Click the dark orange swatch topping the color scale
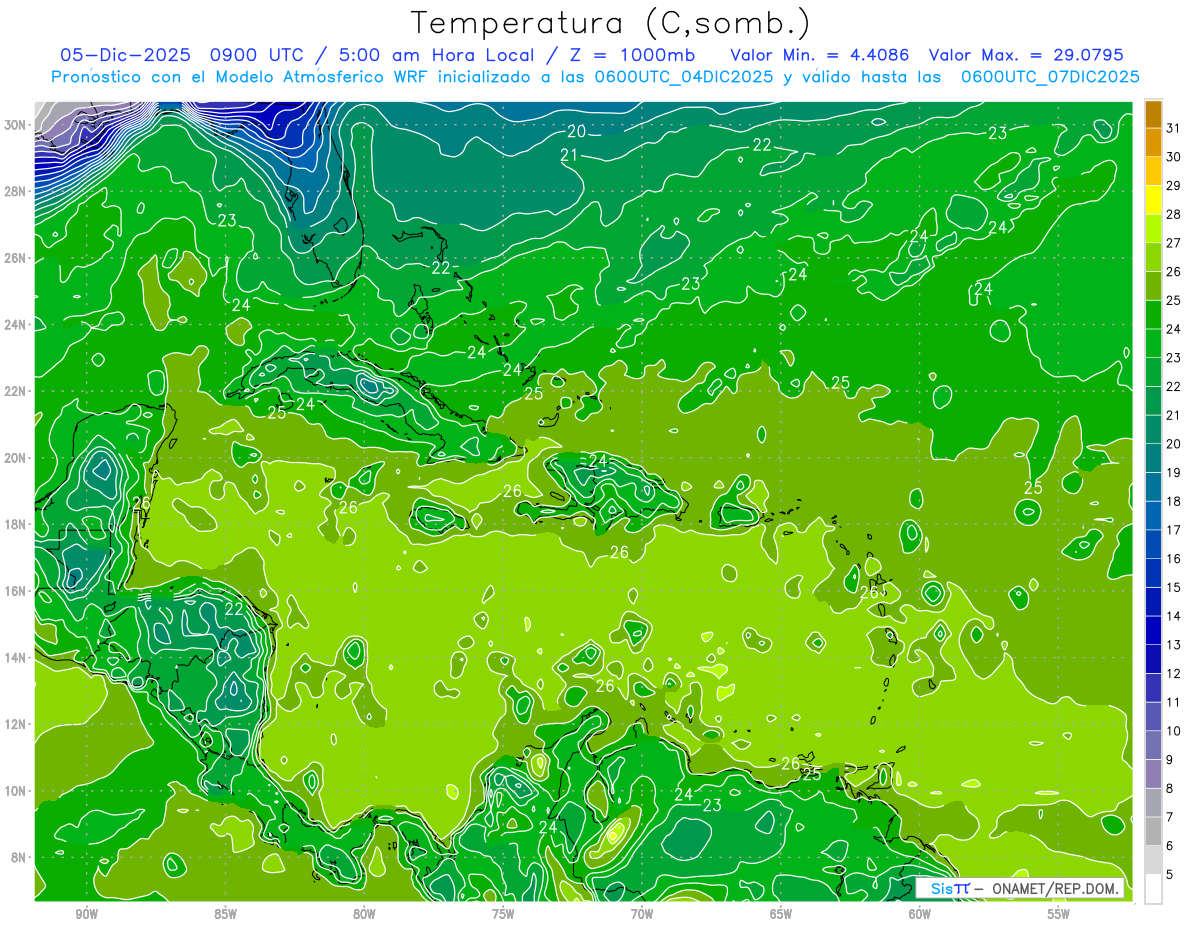Screen dimensions: 1200x927 [x=1153, y=113]
